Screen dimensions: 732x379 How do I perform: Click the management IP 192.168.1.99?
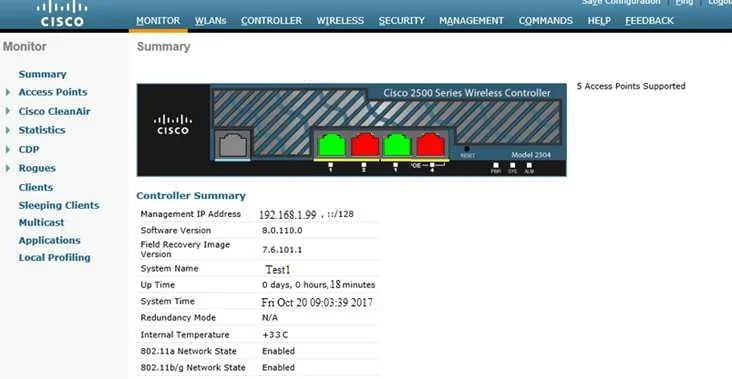tap(288, 215)
